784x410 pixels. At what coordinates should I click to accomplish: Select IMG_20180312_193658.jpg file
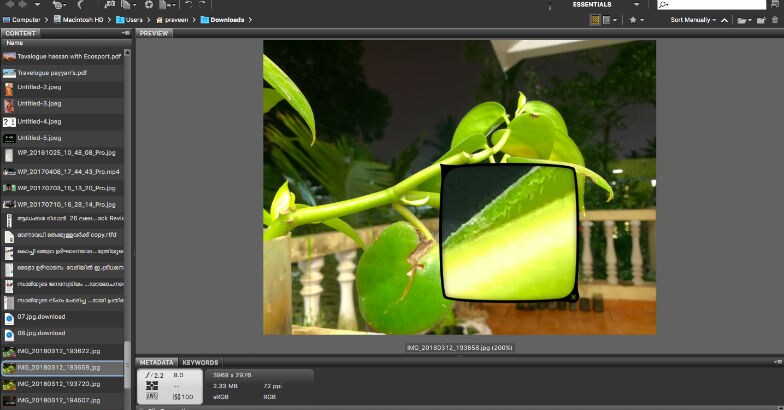click(62, 368)
